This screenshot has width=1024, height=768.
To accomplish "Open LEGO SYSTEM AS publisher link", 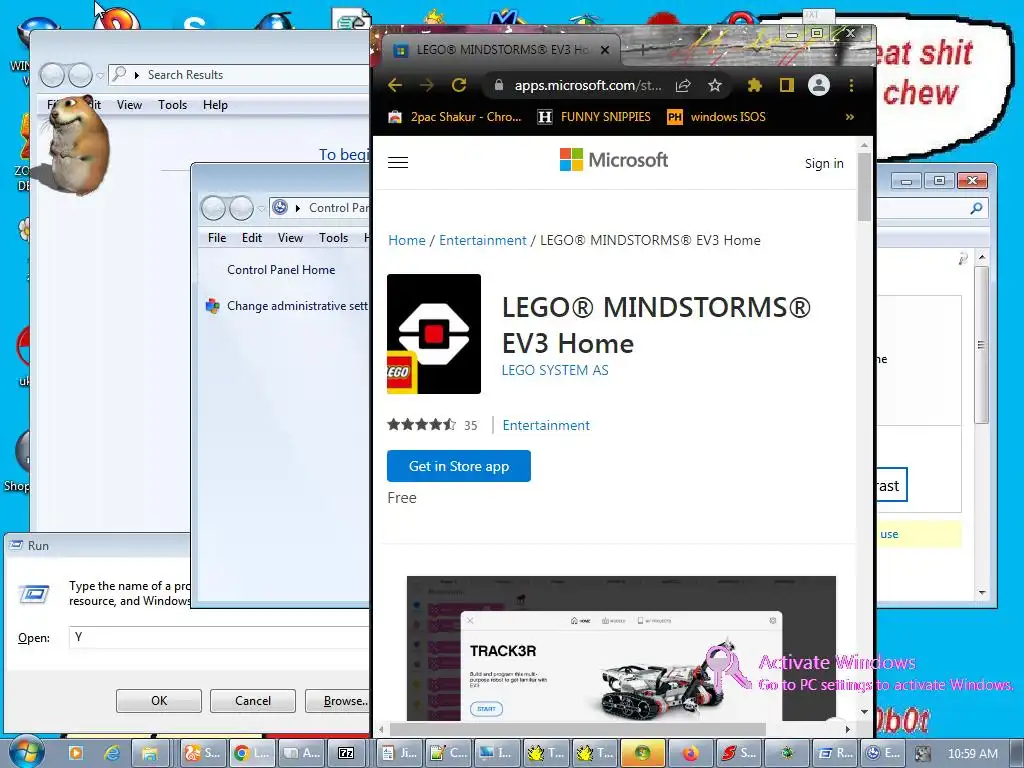I will pos(554,370).
